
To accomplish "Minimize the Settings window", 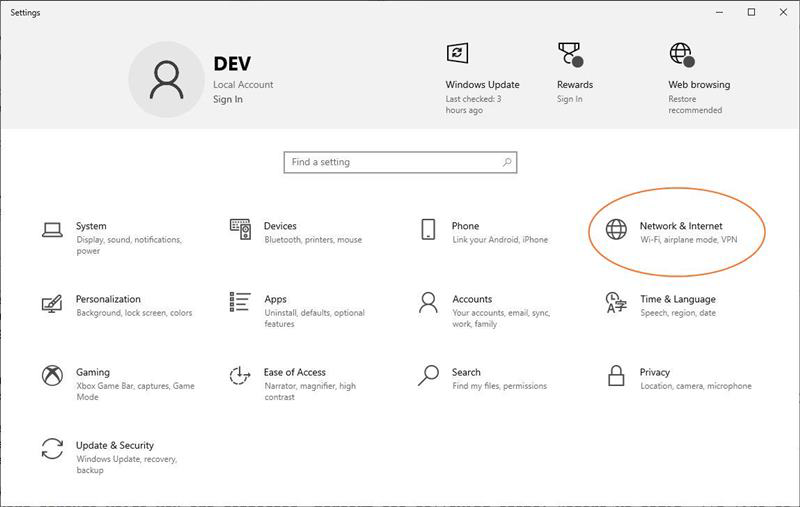I will (719, 12).
